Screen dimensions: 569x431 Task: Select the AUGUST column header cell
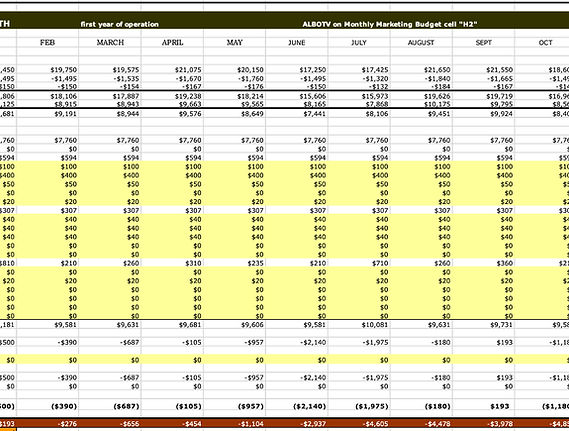click(421, 42)
